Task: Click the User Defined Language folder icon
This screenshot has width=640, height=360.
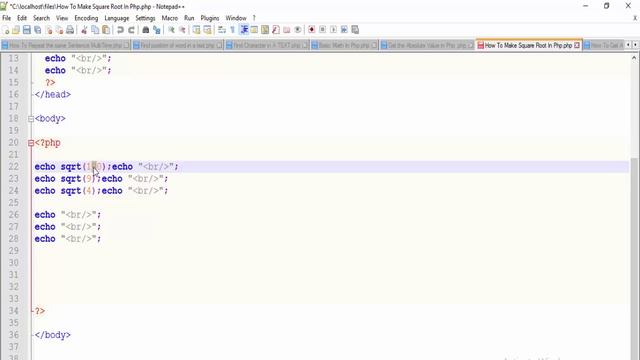Action: 254,30
